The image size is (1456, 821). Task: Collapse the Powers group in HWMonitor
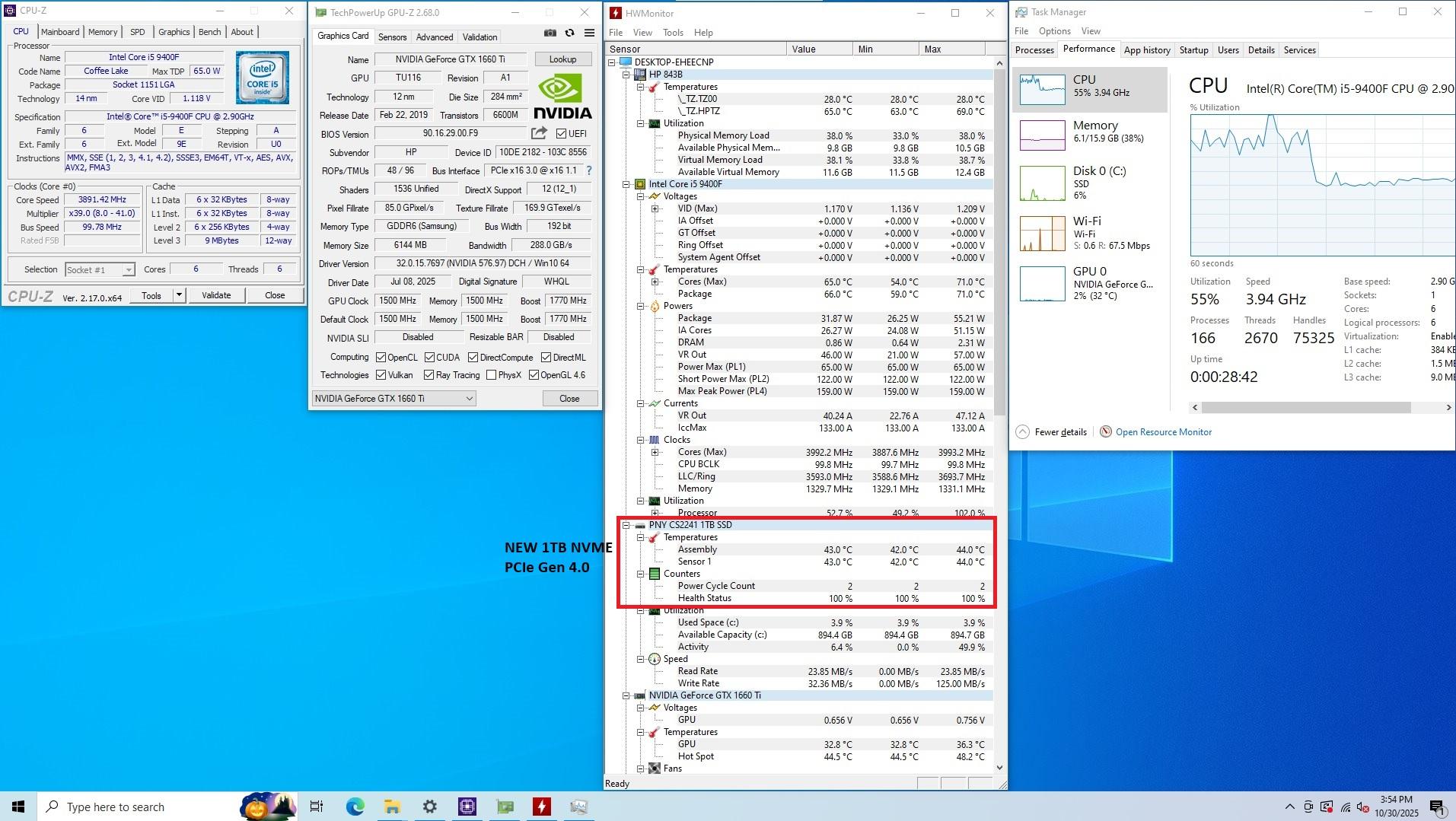(x=641, y=306)
